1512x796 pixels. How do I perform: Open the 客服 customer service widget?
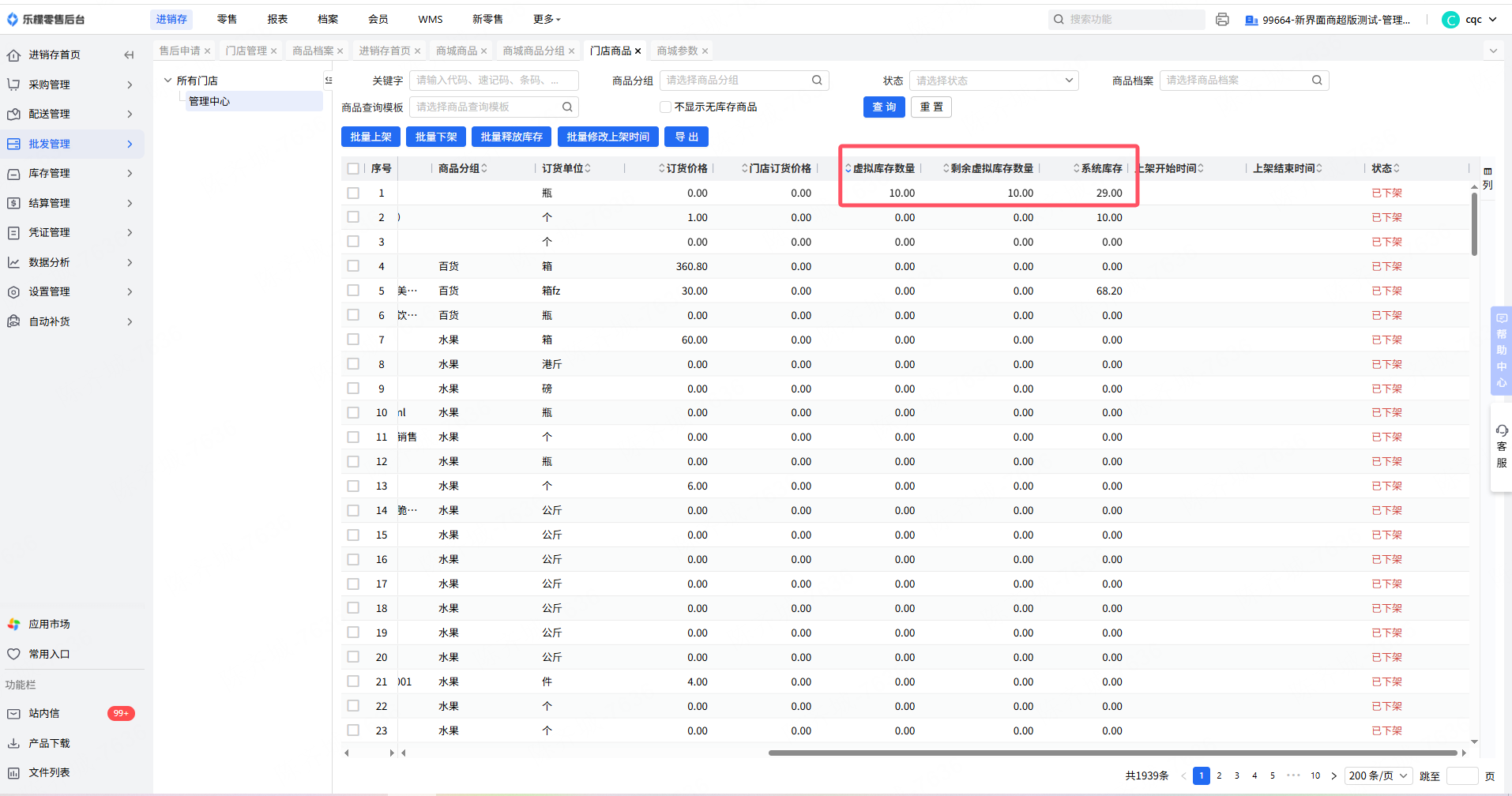(1501, 446)
